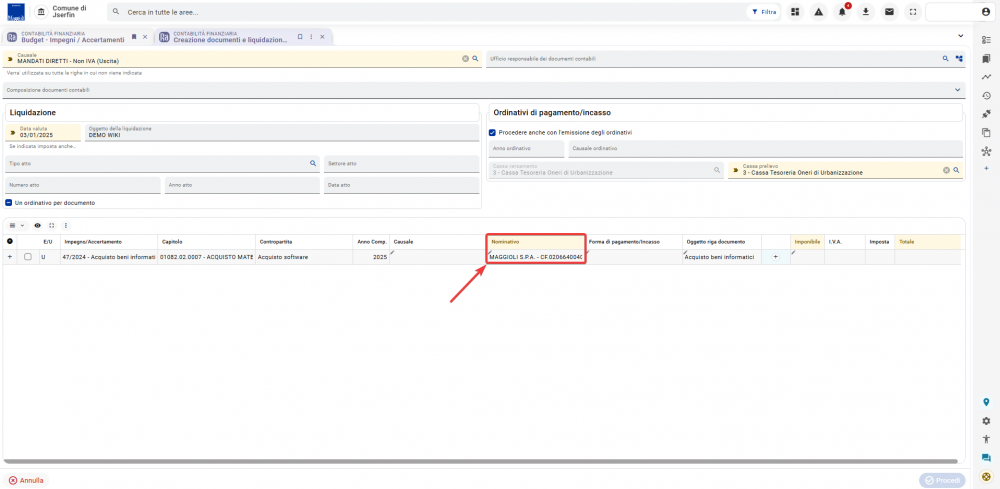Viewport: 1000px width, 489px height.
Task: Close the Creazione documenti e liquidazion... tab
Action: (322, 37)
